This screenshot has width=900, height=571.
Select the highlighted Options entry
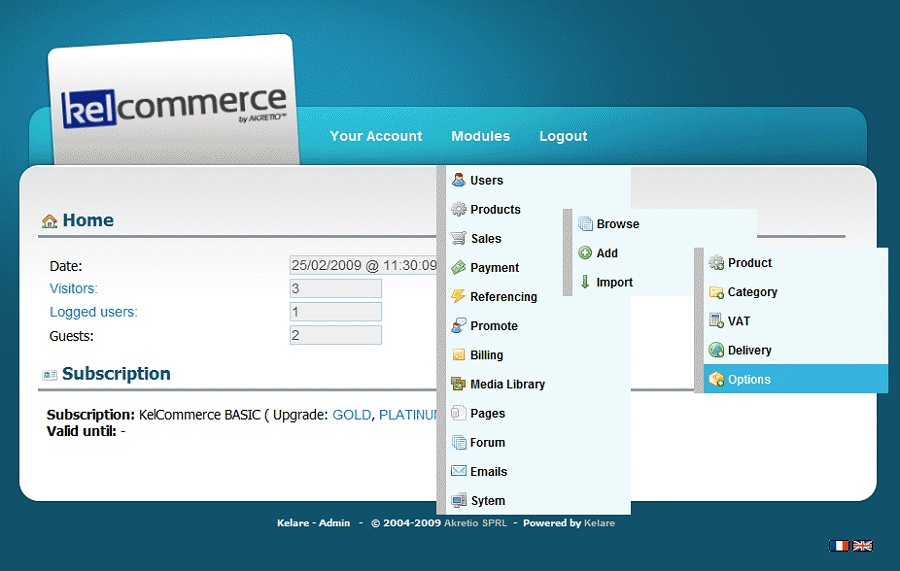pos(749,379)
